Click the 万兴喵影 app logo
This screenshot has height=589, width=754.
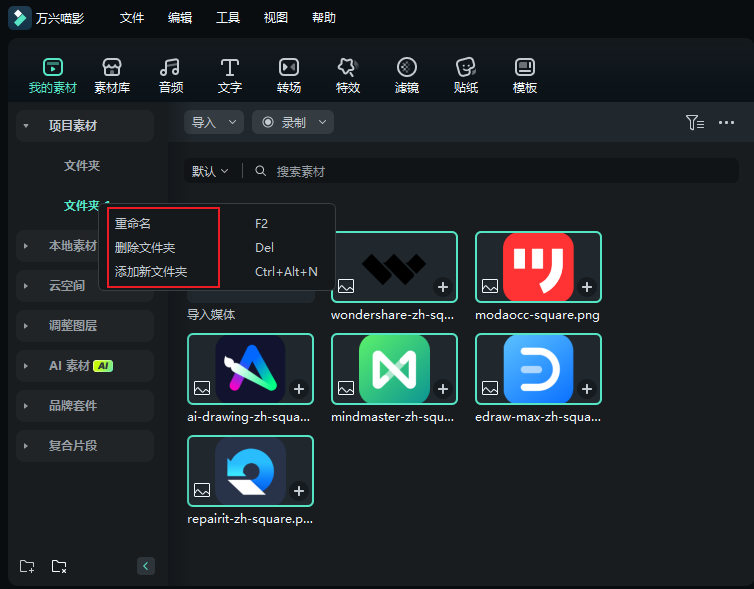click(20, 18)
